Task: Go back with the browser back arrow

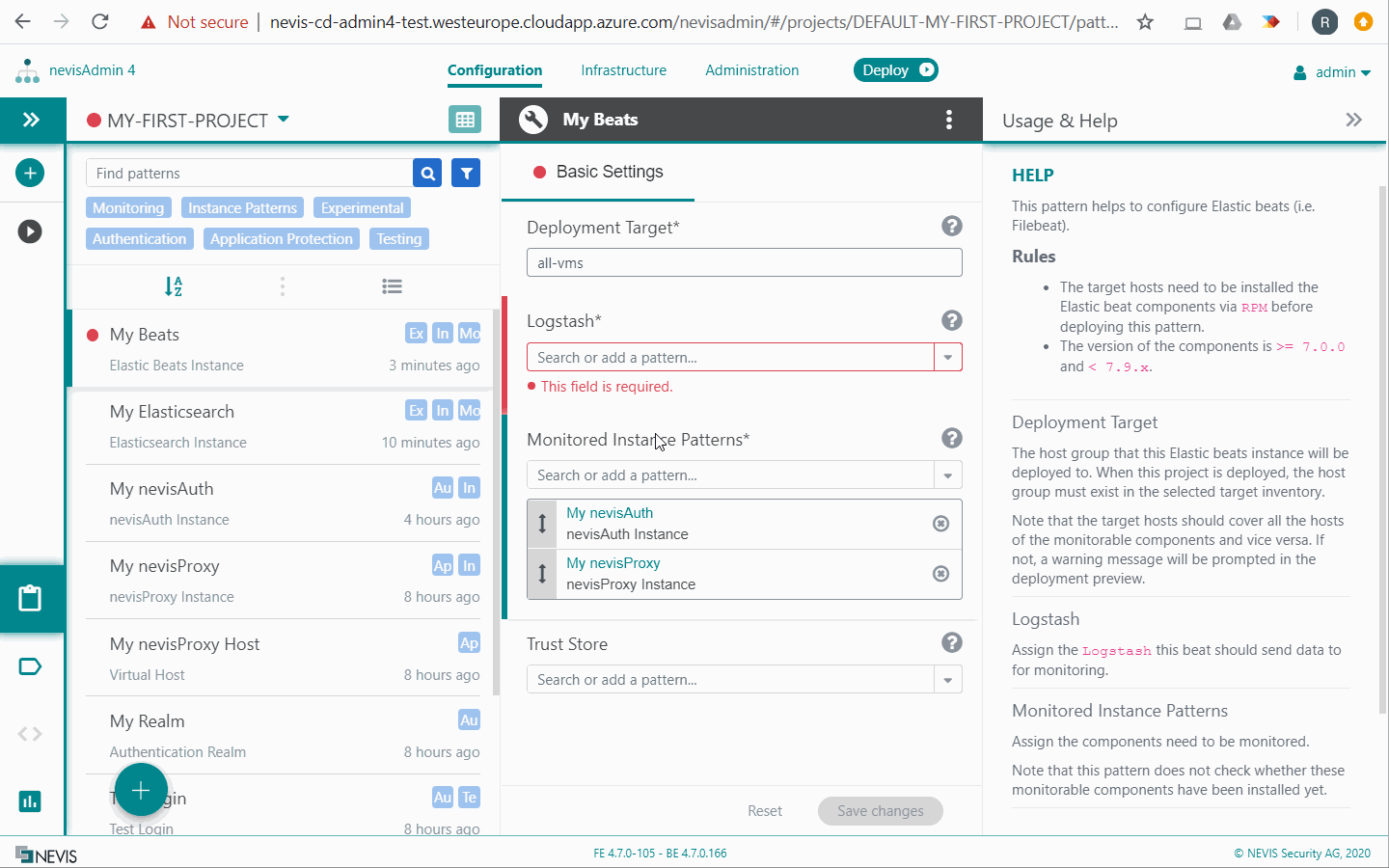Action: (23, 21)
